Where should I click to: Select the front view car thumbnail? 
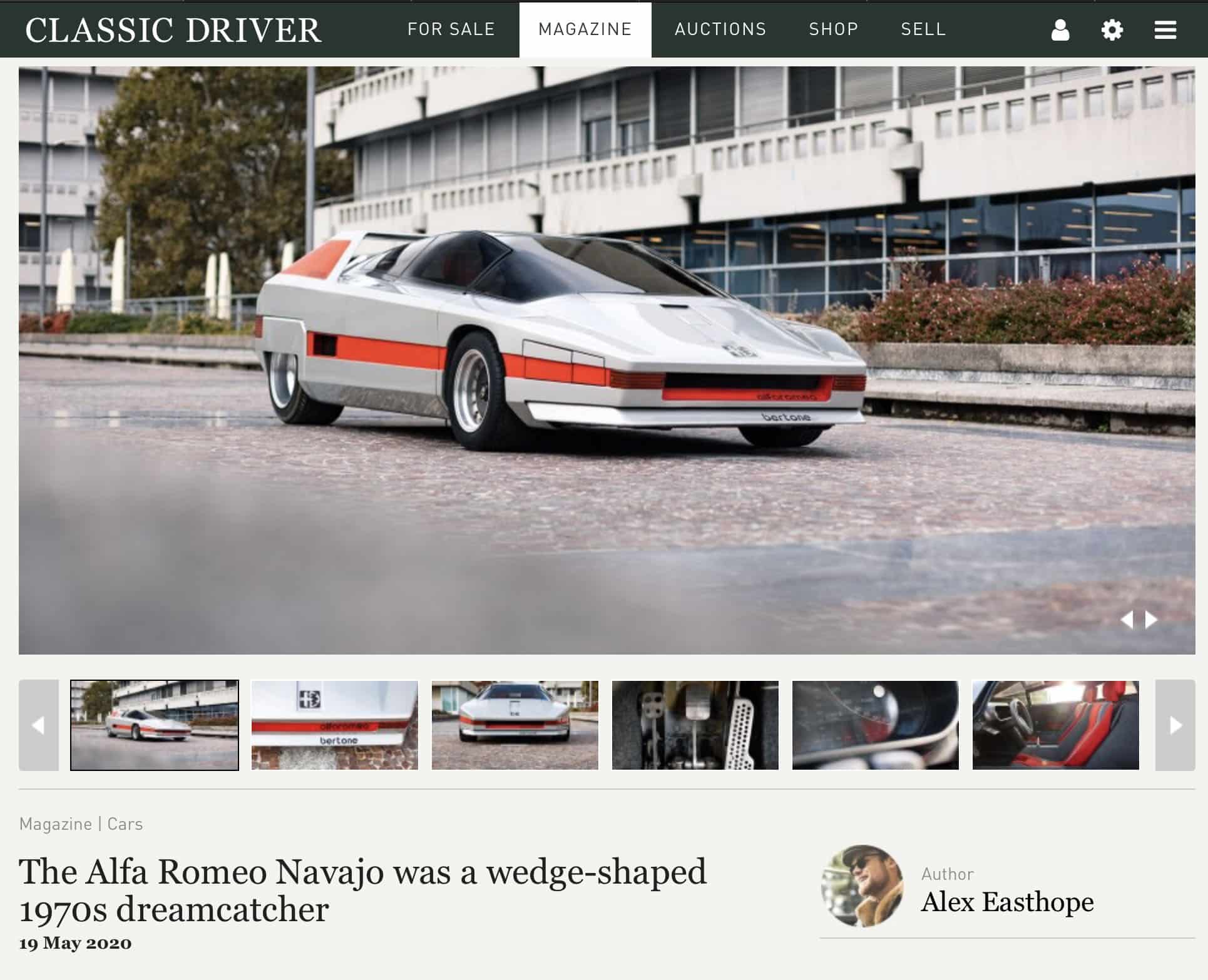[x=515, y=725]
